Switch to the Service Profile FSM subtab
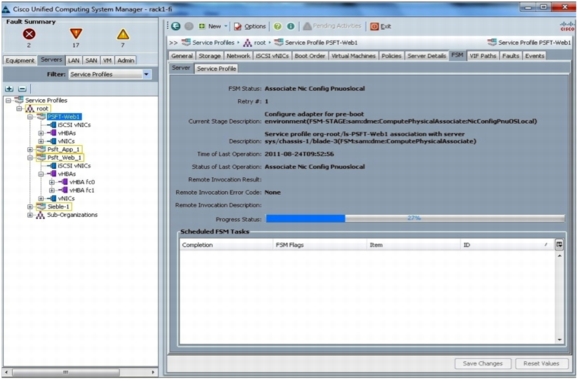Screen dimensions: 578x381 [216, 69]
